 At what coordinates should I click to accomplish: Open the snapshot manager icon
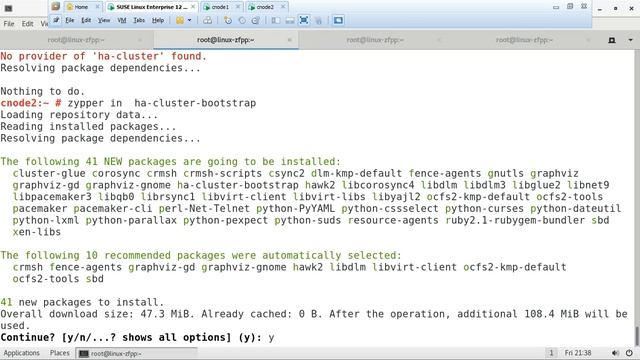(x=256, y=20)
